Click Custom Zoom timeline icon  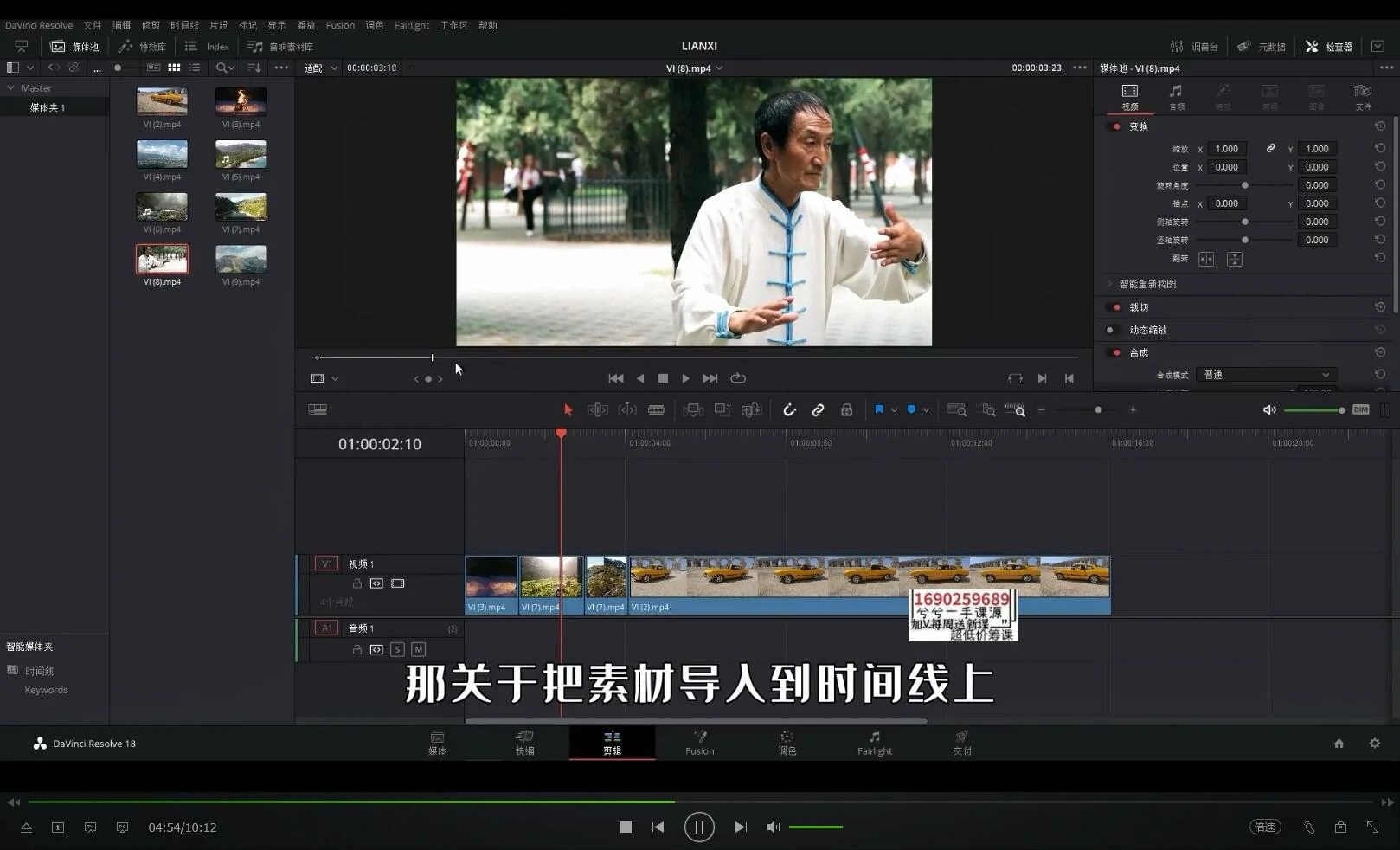tap(1015, 409)
